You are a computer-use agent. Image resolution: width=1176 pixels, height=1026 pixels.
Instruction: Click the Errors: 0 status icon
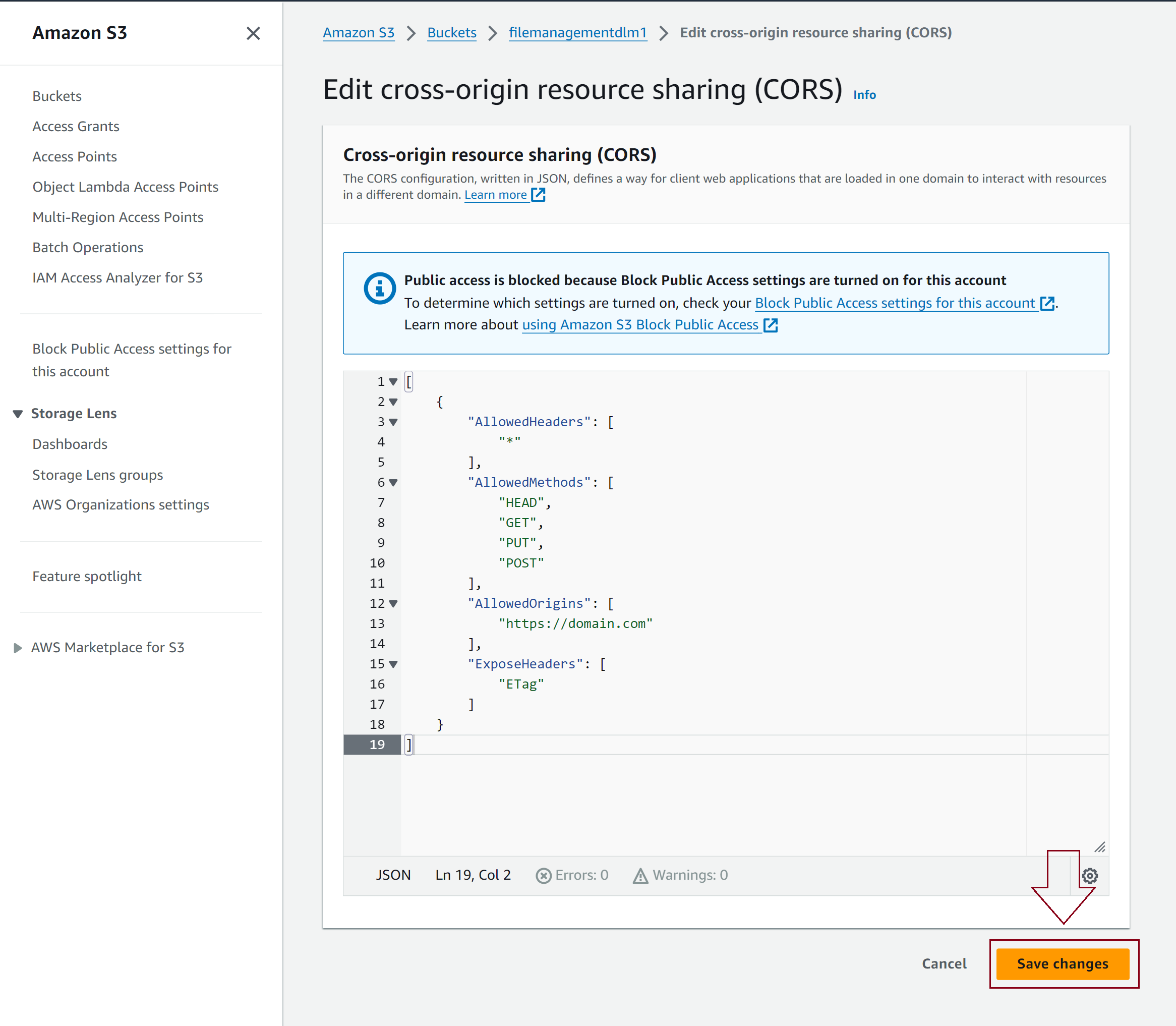tap(543, 875)
